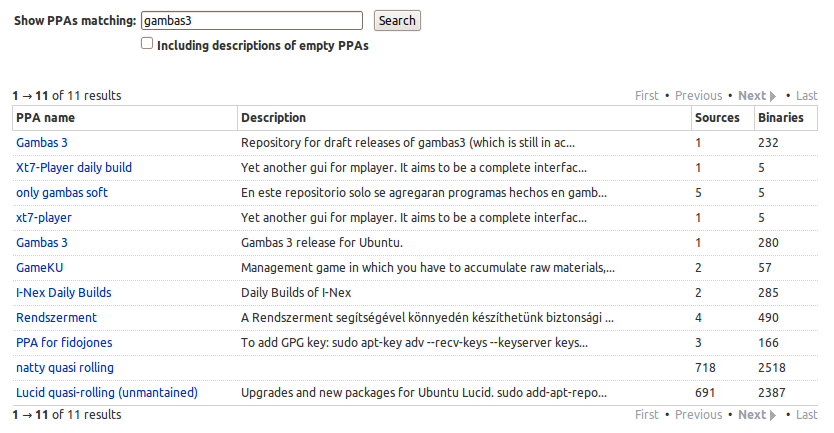This screenshot has width=834, height=433.
Task: Click the top Last pagination link
Action: (x=807, y=96)
